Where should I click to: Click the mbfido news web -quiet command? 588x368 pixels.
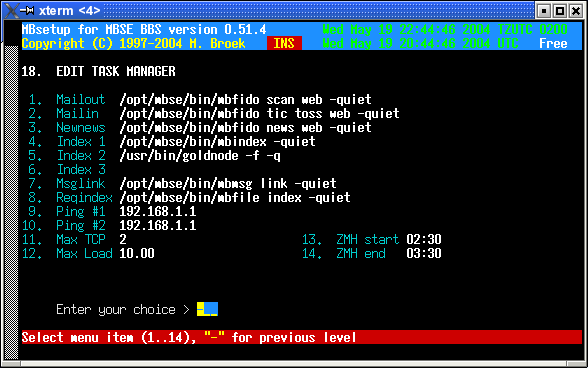246,128
